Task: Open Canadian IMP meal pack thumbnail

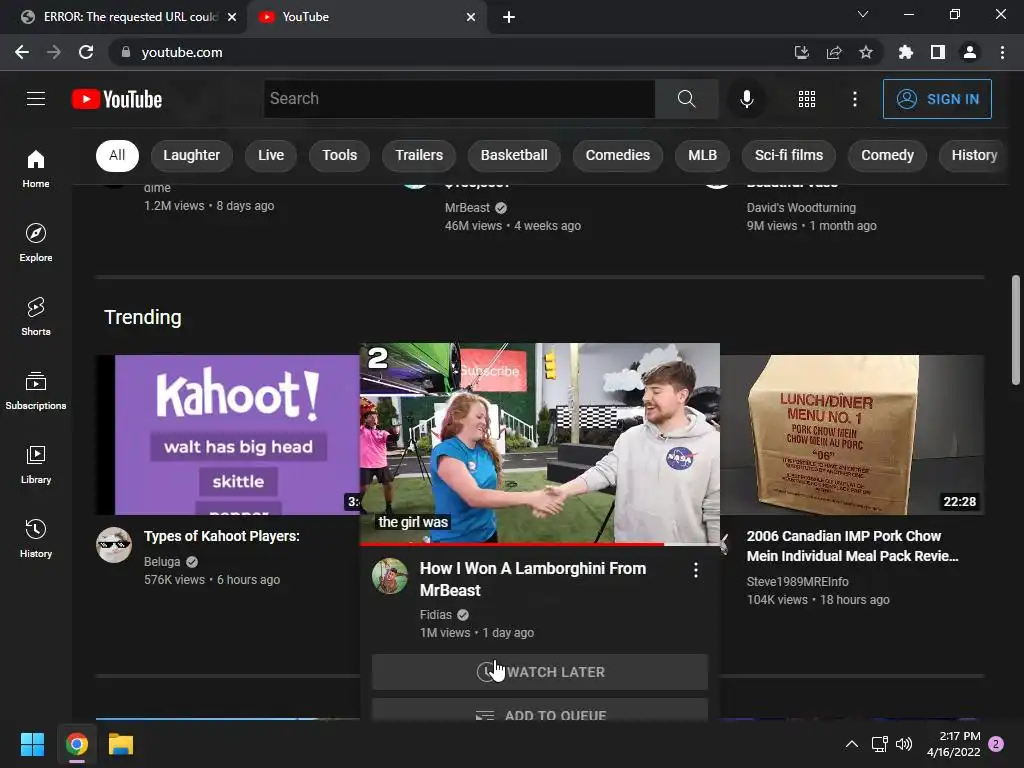Action: (852, 435)
